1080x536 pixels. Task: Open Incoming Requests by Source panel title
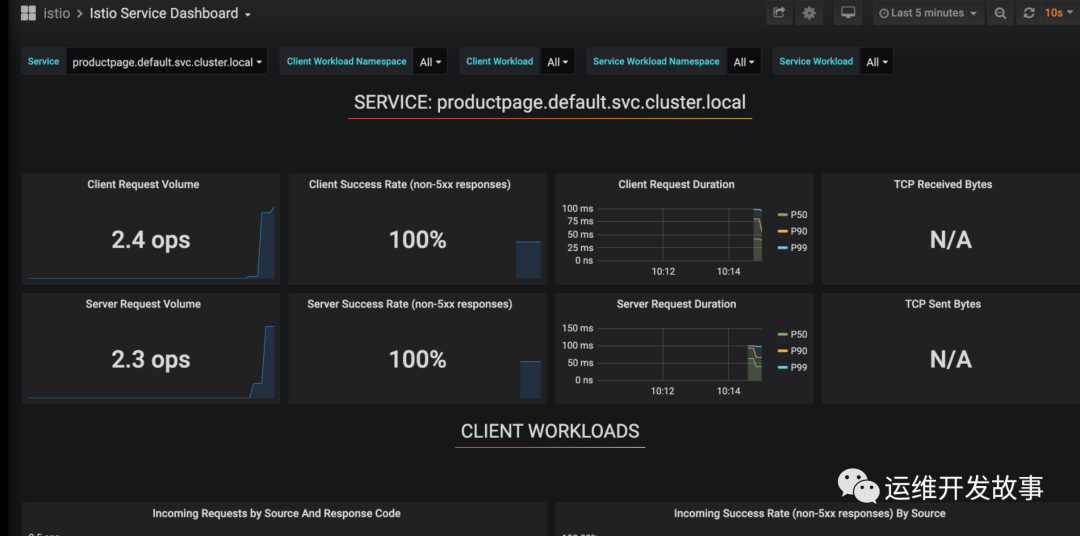click(276, 513)
